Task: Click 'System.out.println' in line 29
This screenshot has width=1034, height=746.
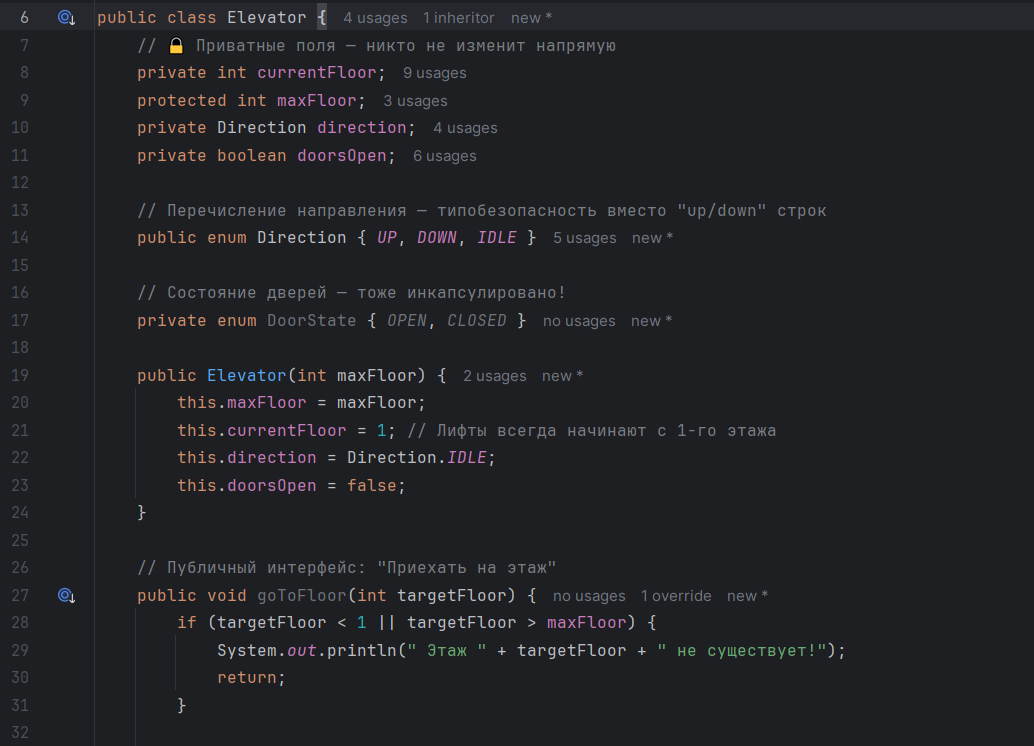Action: point(307,650)
